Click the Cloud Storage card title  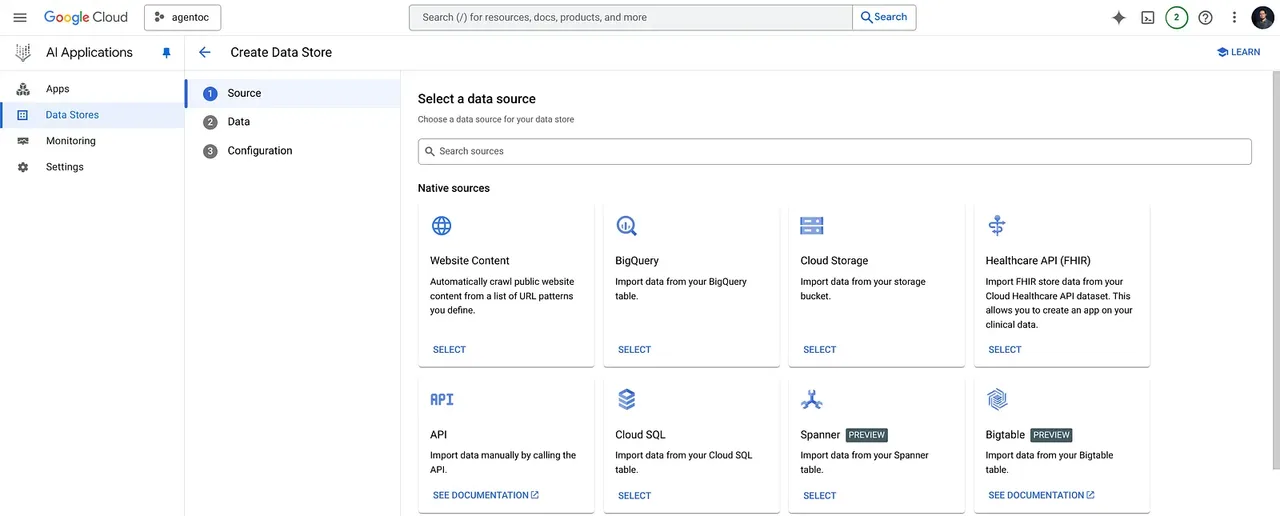(x=834, y=261)
